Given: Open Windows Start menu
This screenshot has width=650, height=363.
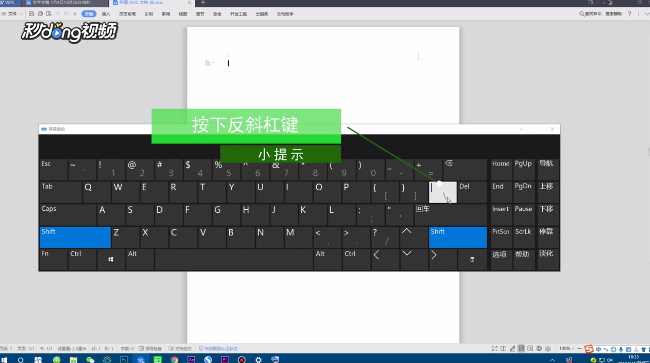Looking at the screenshot, I should point(5,359).
